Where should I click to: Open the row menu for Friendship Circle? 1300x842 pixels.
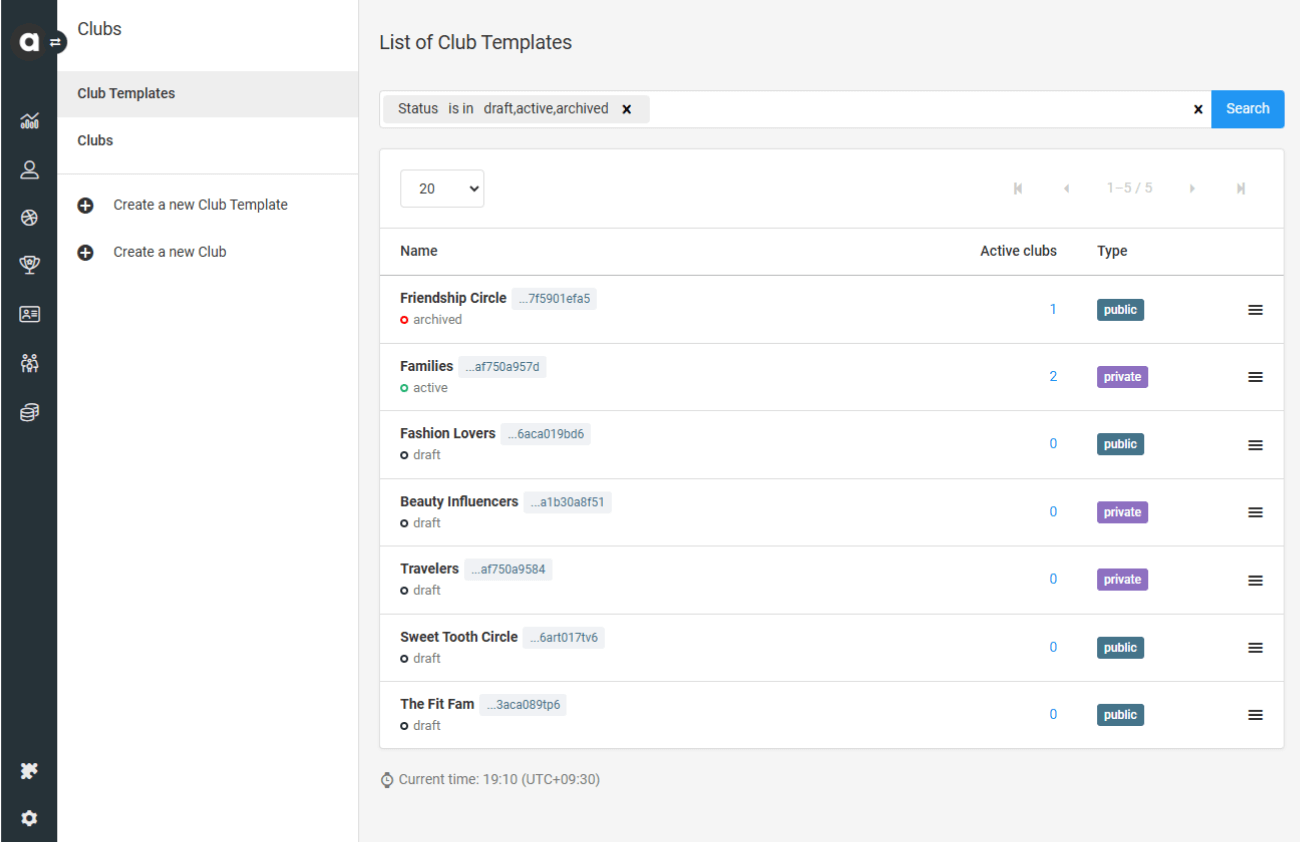point(1255,310)
